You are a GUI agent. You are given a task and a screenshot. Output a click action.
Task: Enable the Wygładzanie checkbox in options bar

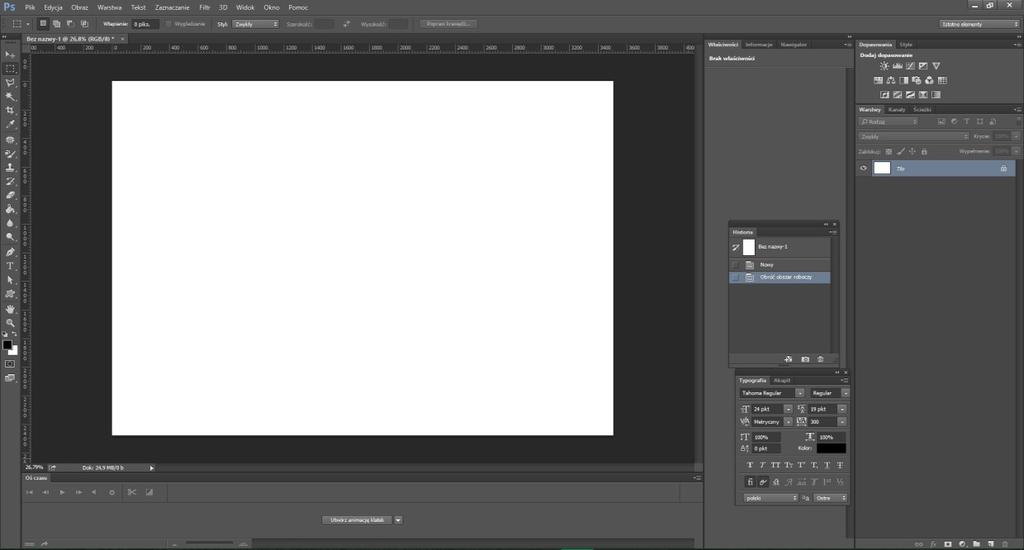pos(168,24)
